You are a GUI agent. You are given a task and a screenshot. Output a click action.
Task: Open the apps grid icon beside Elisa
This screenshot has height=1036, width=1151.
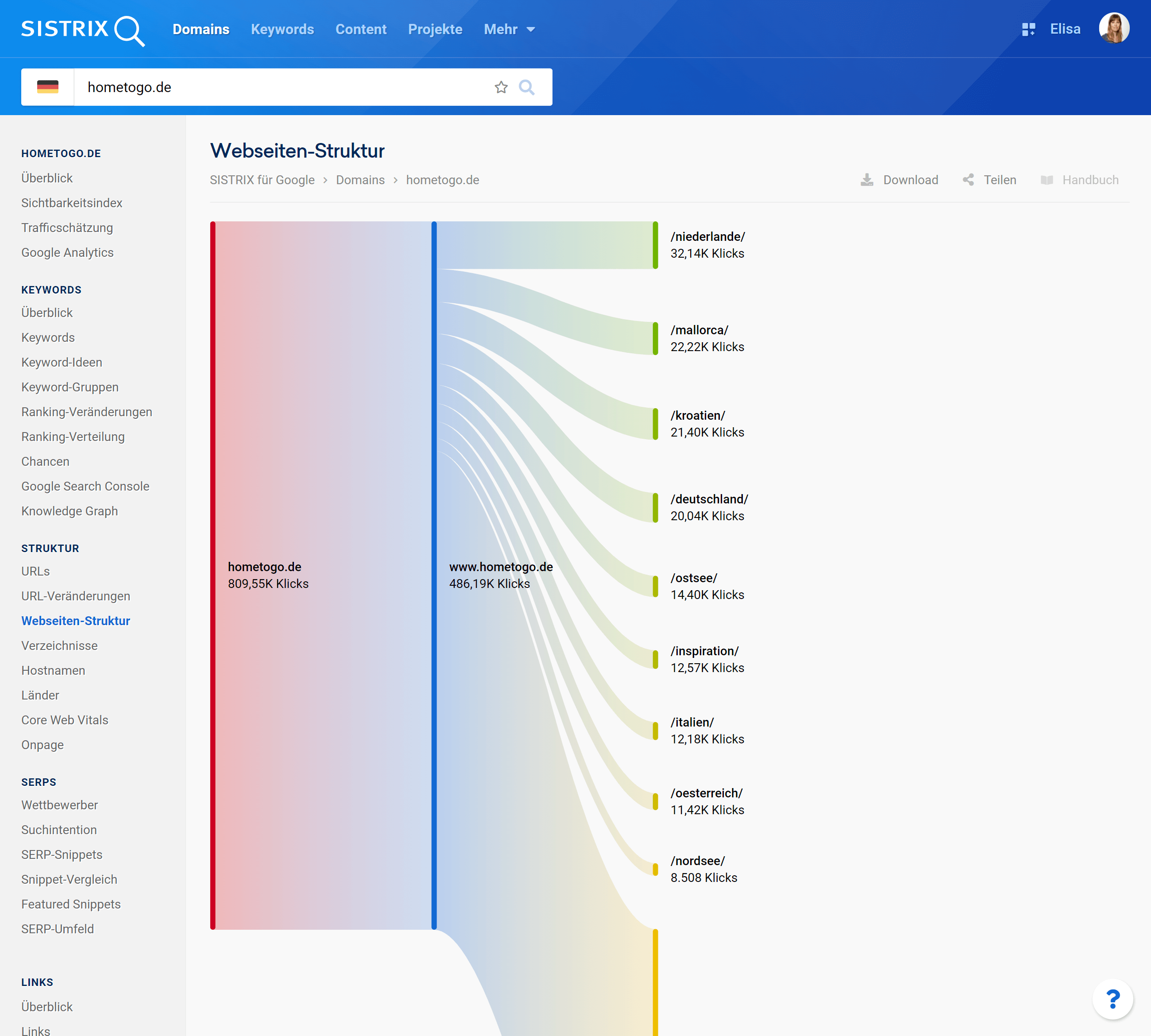1028,29
